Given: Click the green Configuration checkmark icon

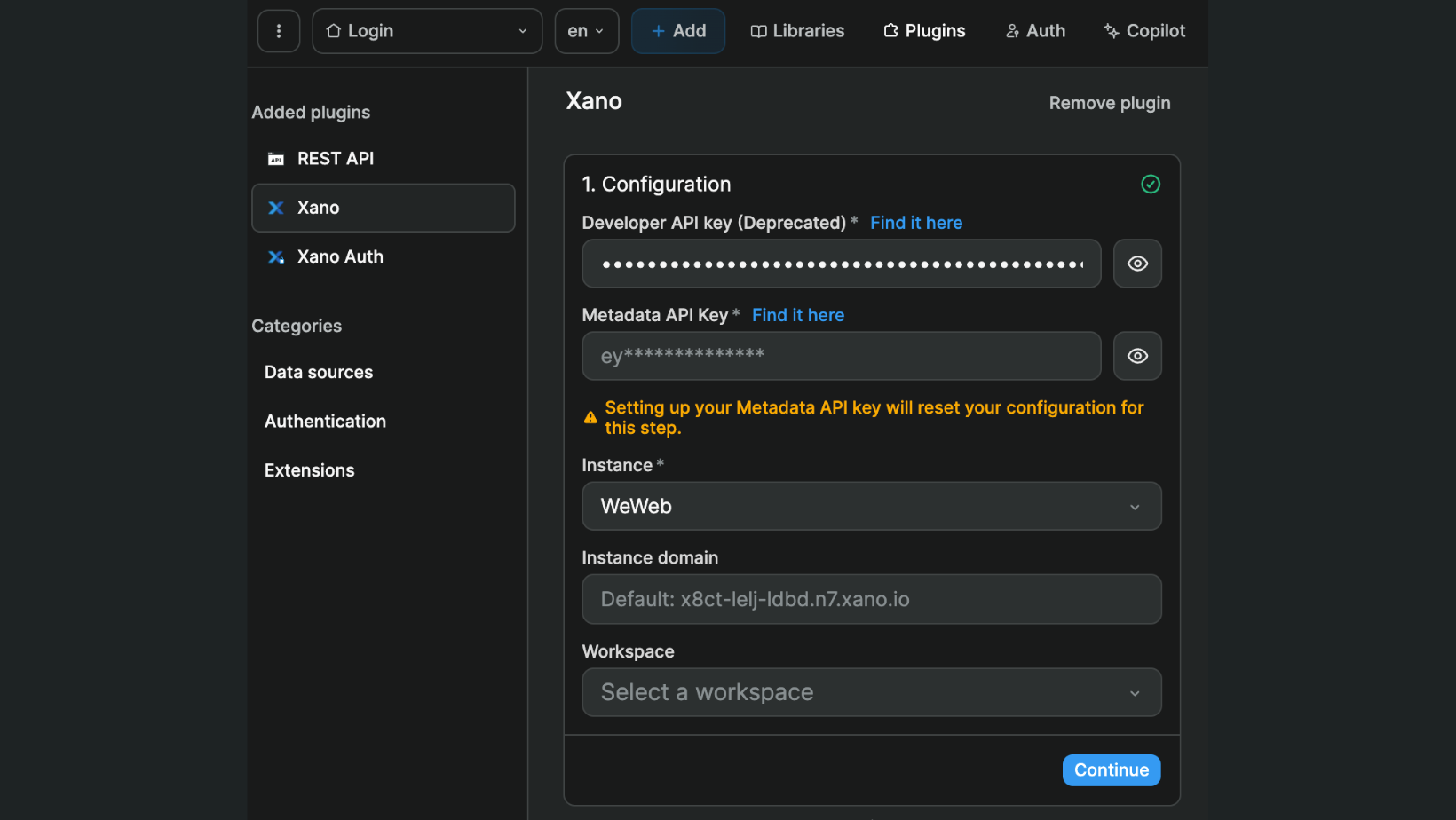Looking at the screenshot, I should click(1151, 184).
